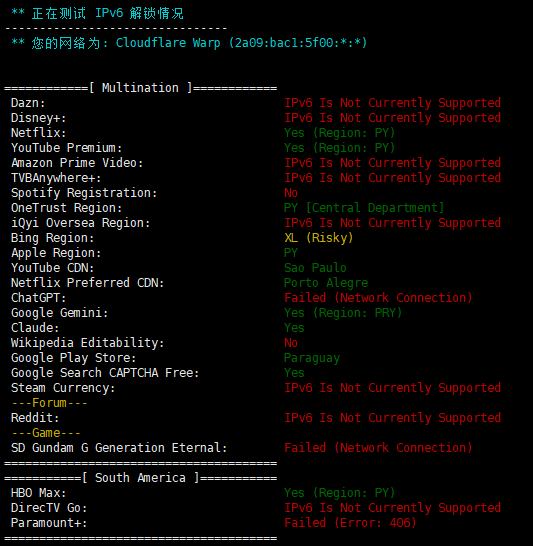Click the '---Game---' subsection heading

46,433
